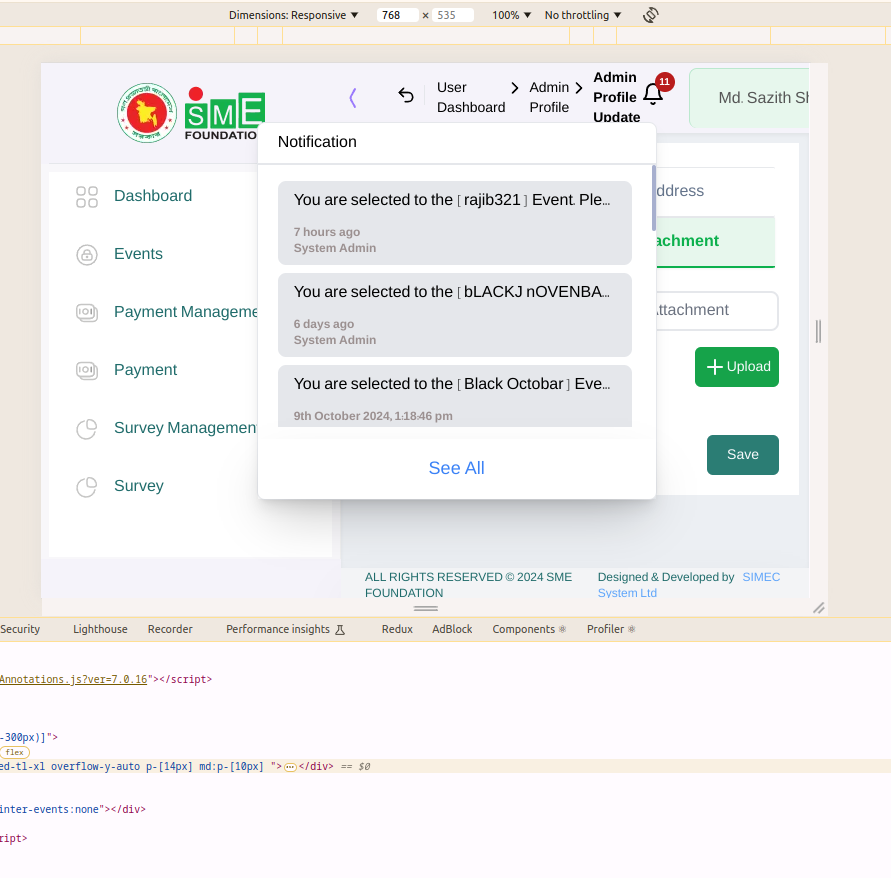Screen dimensions: 891x878
Task: Click the See All notifications link
Action: 456,468
